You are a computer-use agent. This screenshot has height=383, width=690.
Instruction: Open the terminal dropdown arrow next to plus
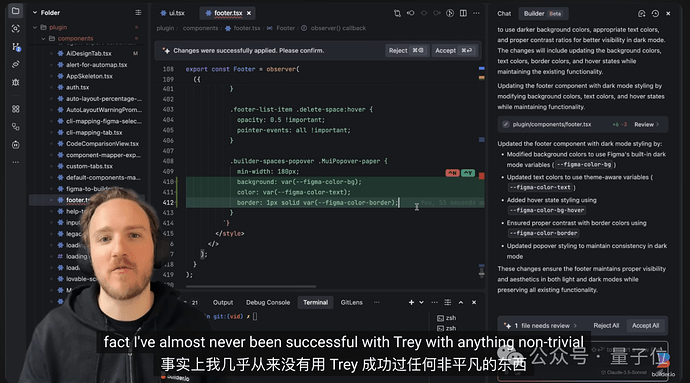422,302
